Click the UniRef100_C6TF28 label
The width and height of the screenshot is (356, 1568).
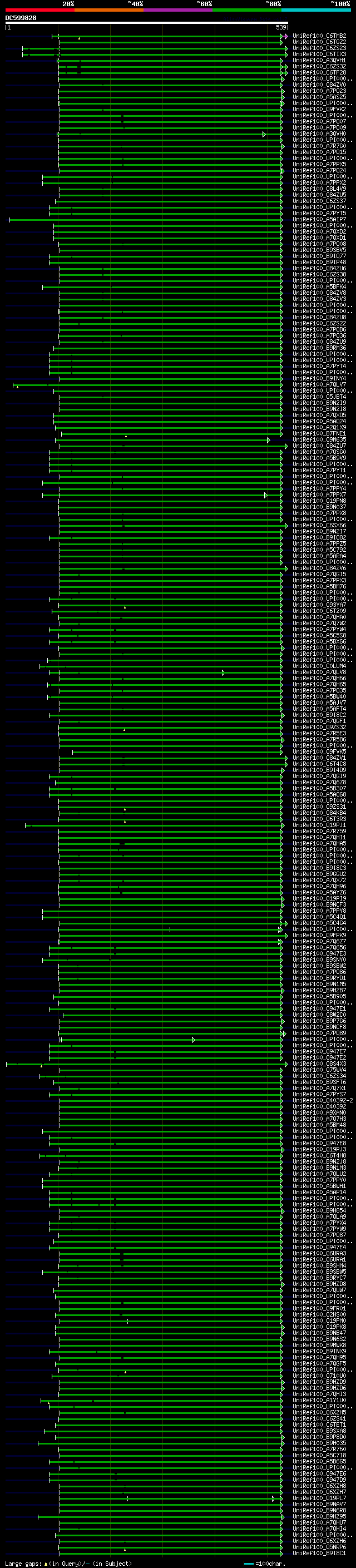[319, 72]
